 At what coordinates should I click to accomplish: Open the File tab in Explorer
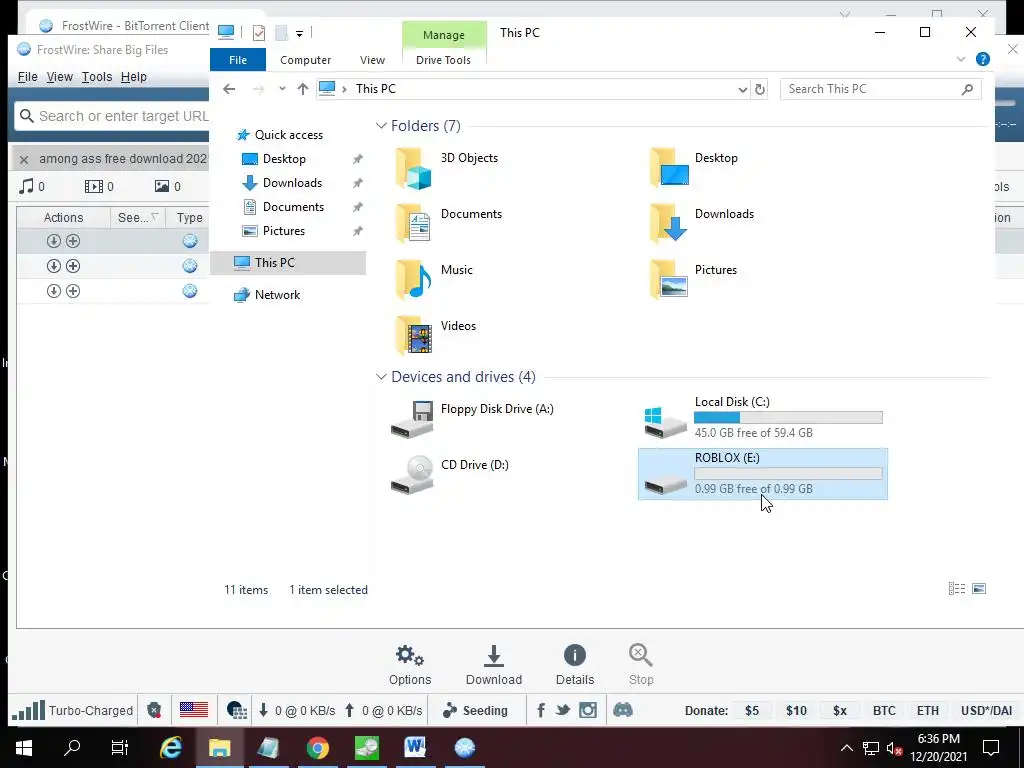click(x=238, y=60)
